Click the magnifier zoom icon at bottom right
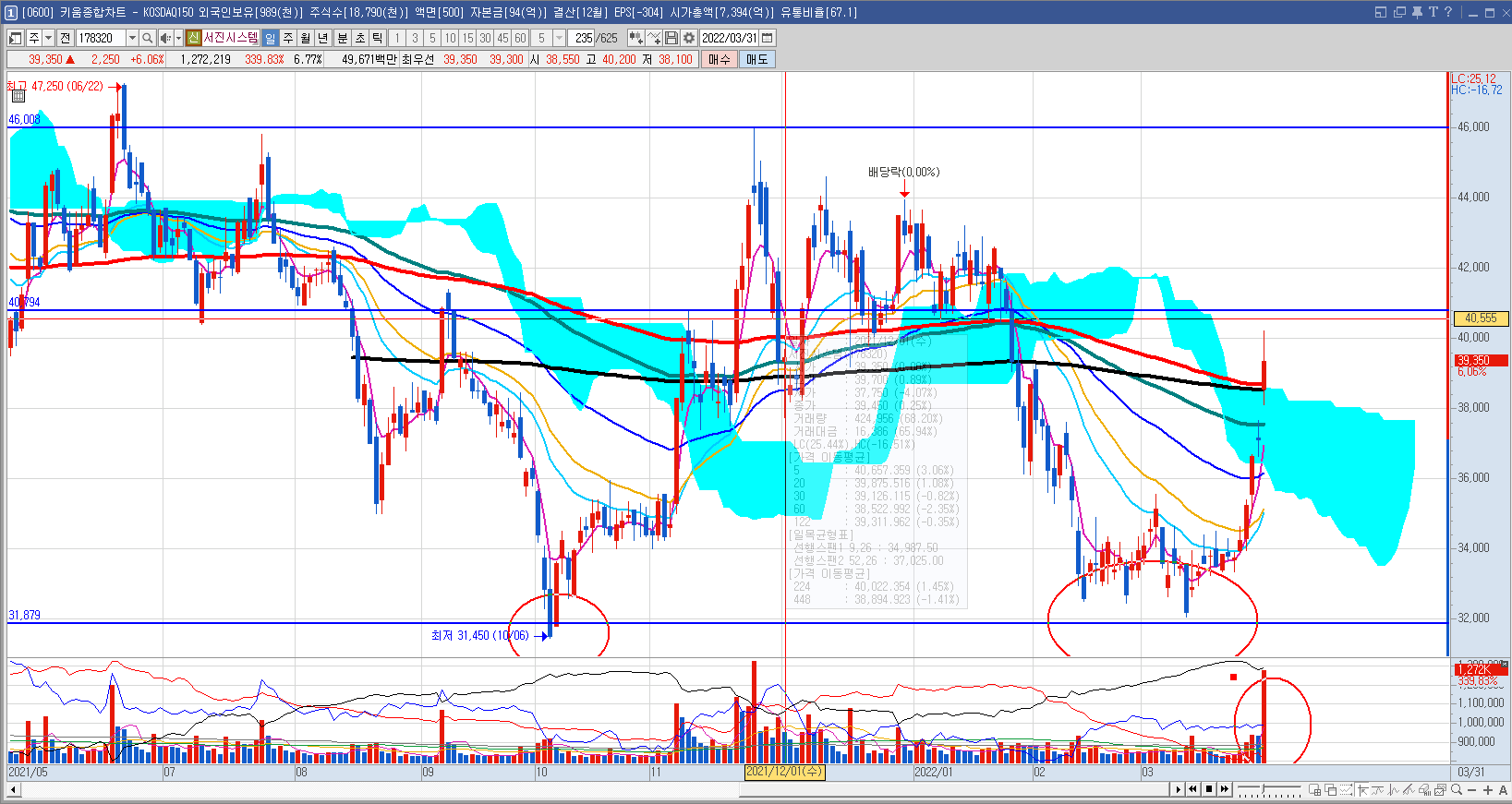 click(x=1457, y=789)
